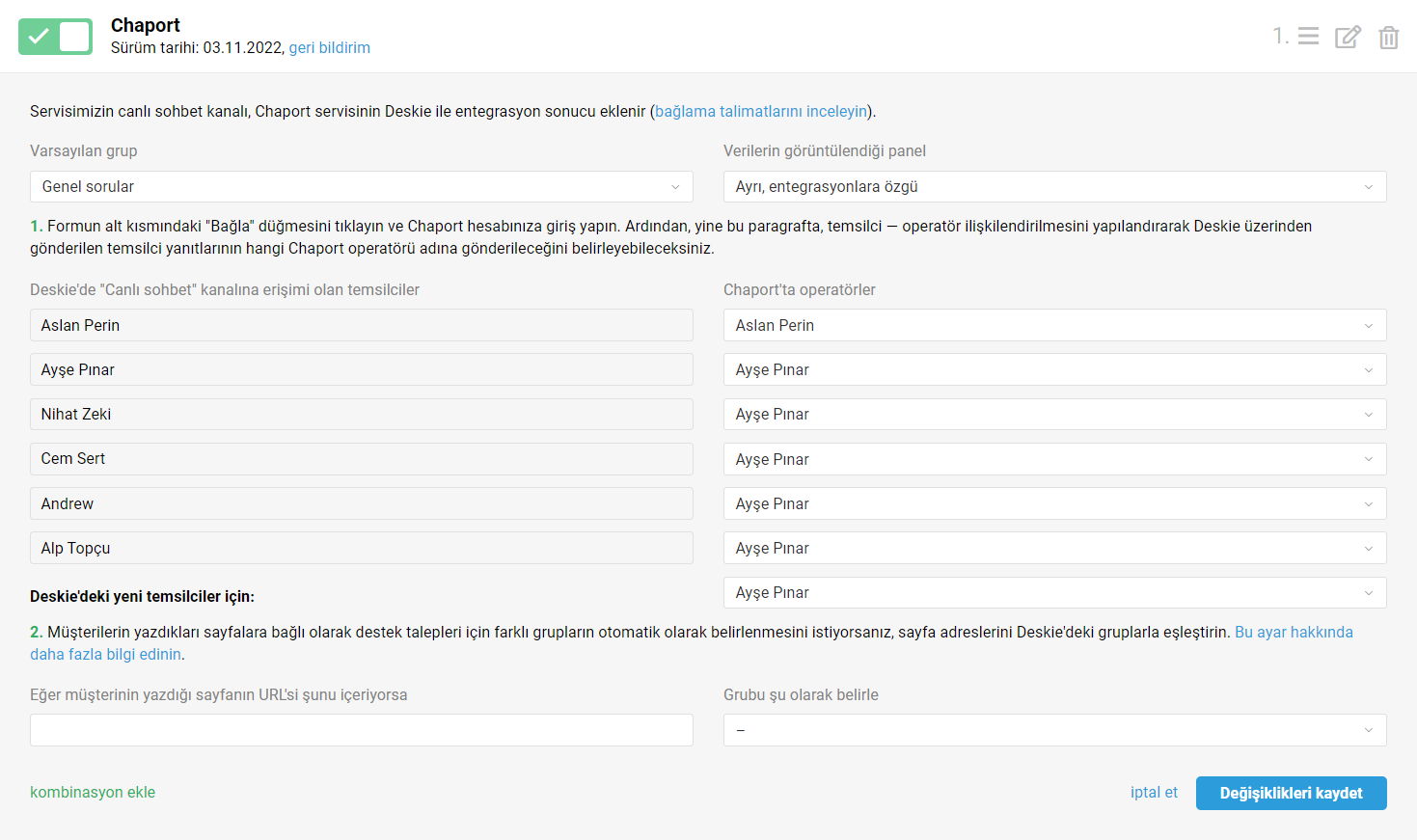Open the reorder list icon
Screen dimensions: 1417x840
click(1308, 37)
